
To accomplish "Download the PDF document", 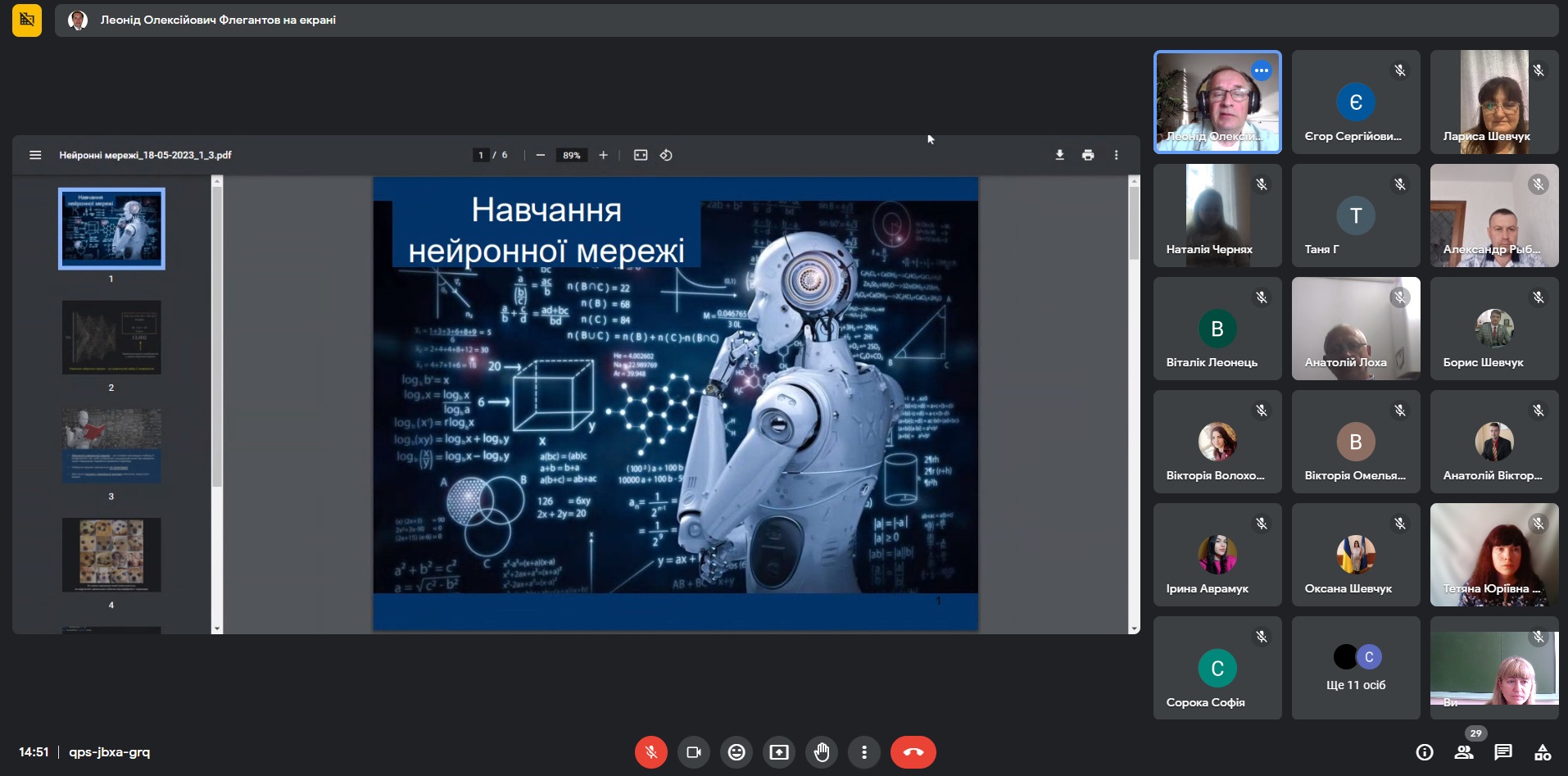I will coord(1059,155).
